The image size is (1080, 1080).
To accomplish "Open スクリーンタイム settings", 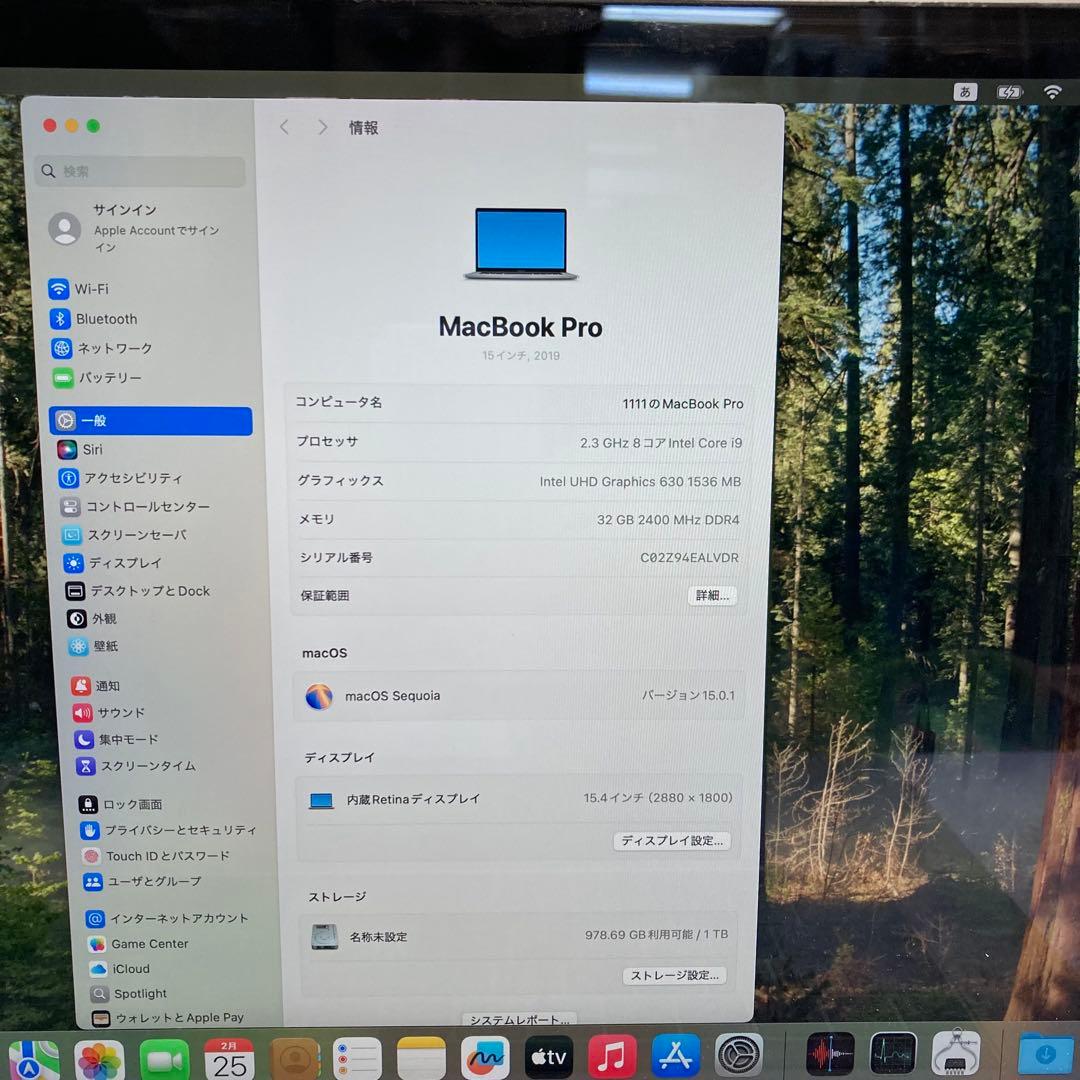I will tap(136, 766).
